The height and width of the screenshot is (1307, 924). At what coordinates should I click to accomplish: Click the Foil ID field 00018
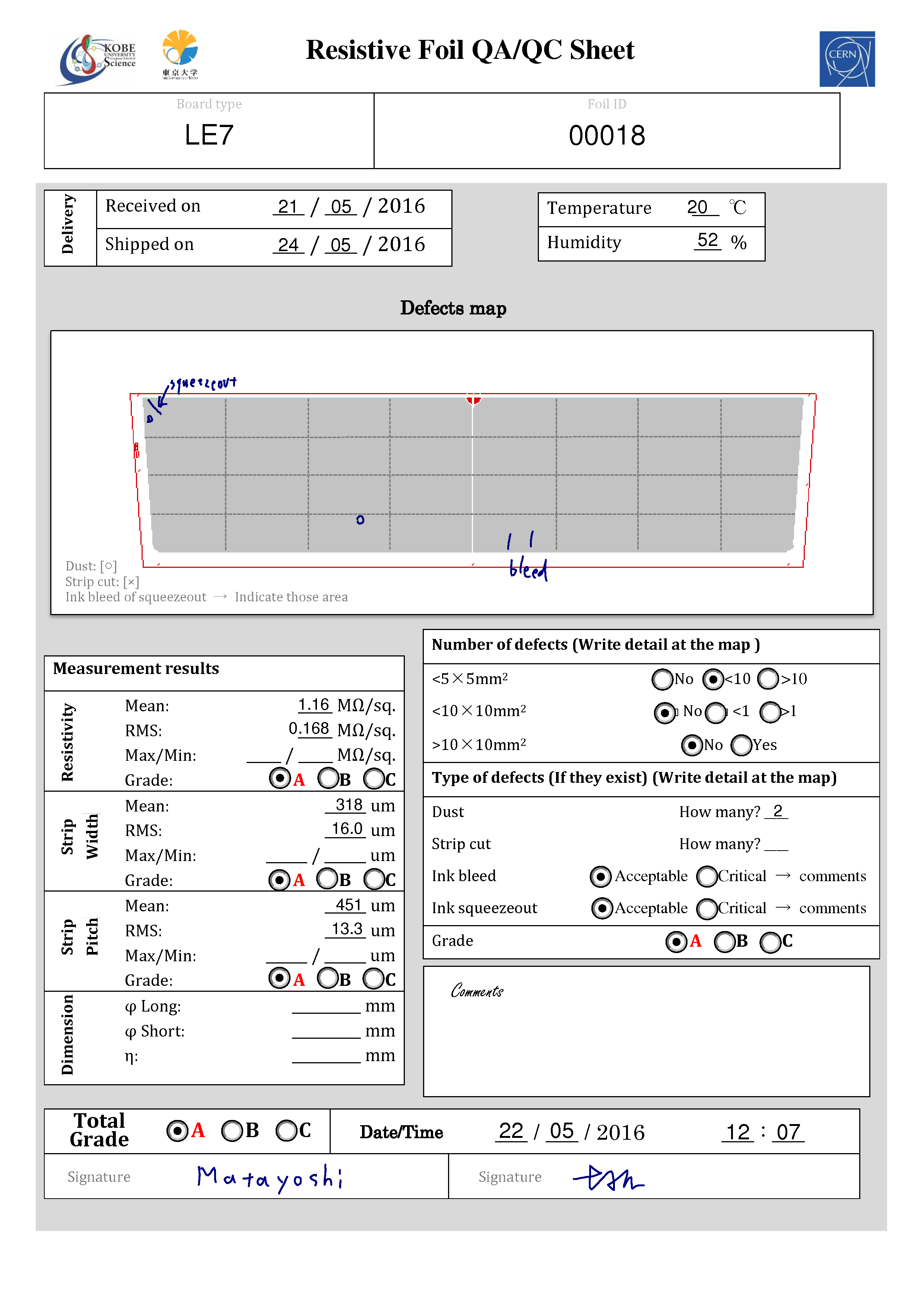click(607, 136)
